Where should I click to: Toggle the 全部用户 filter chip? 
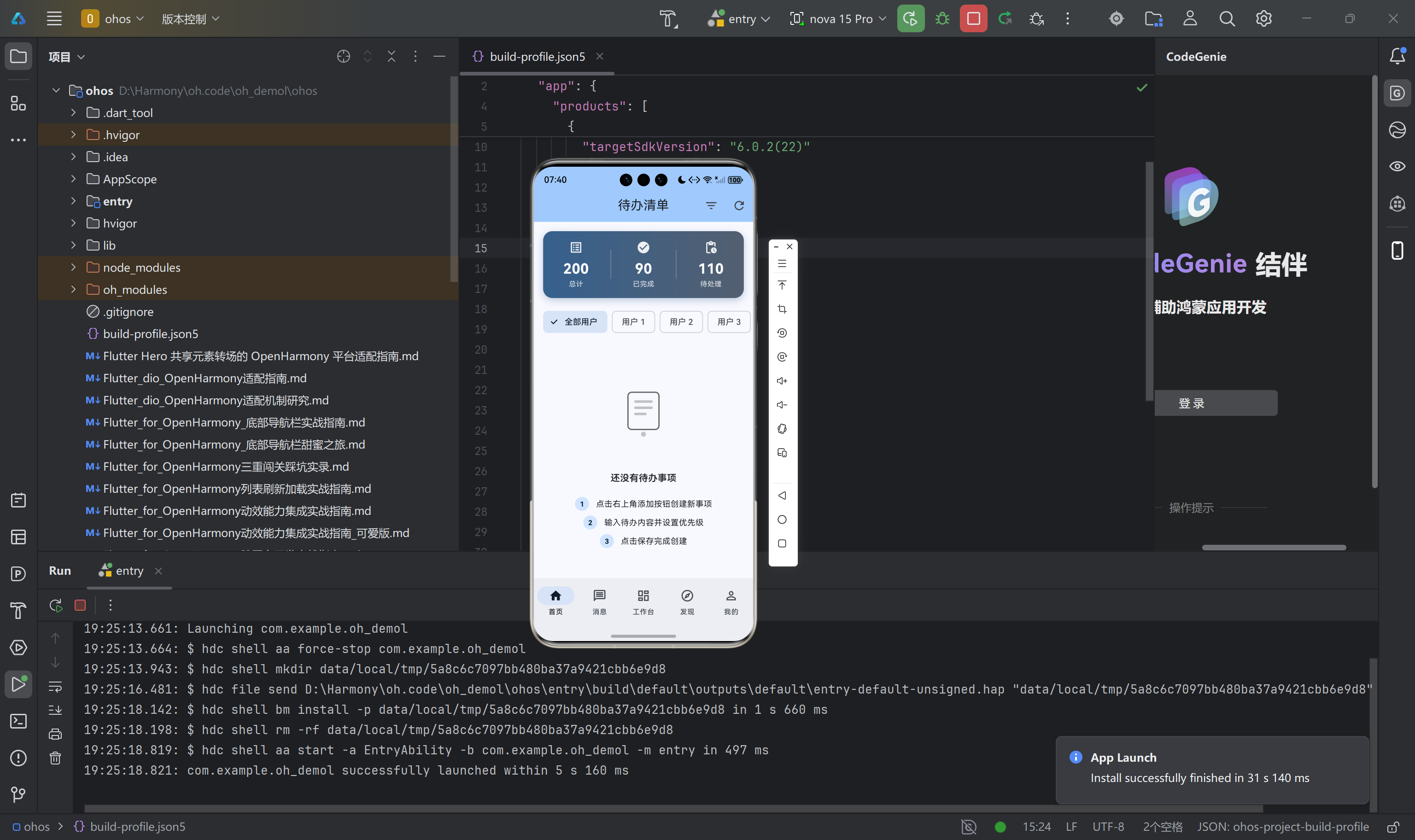574,321
